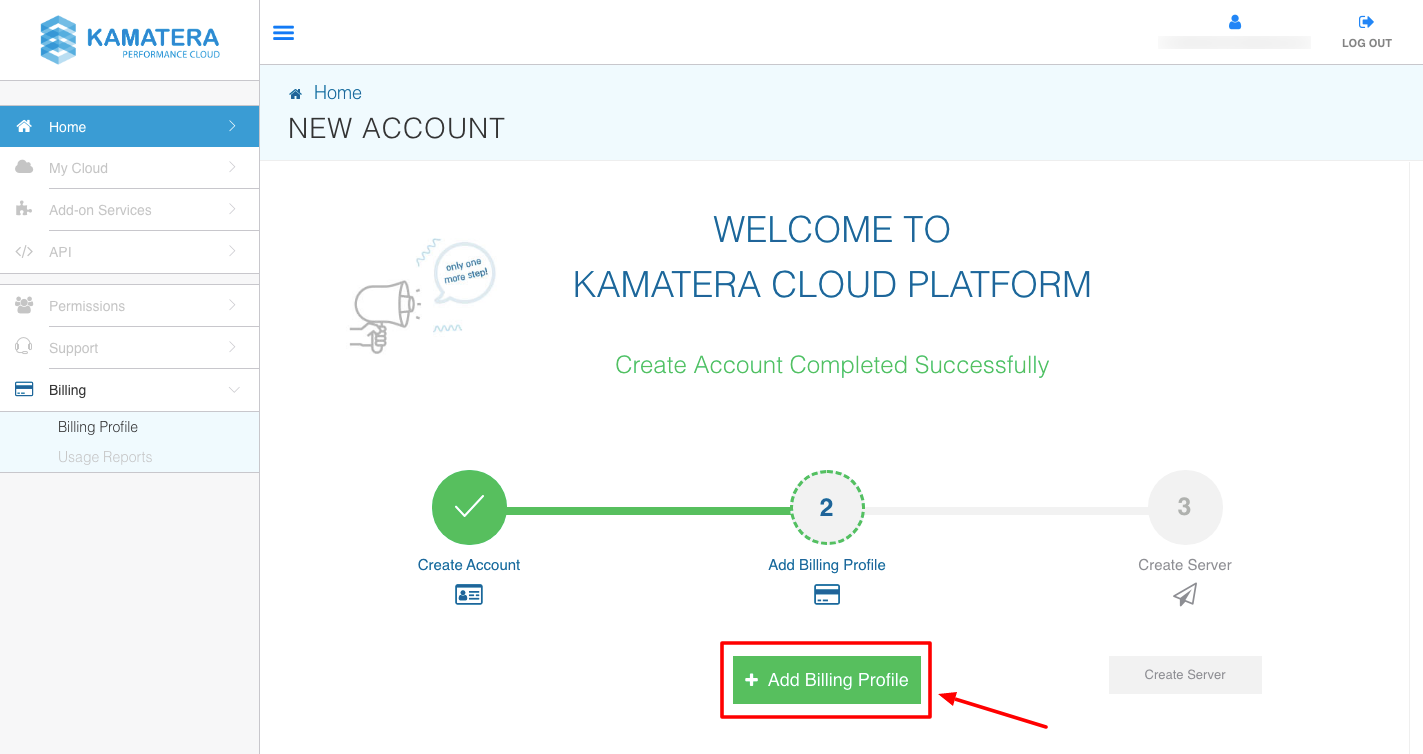Click the Log Out icon
Screen dimensions: 1423x754
[x=1367, y=22]
